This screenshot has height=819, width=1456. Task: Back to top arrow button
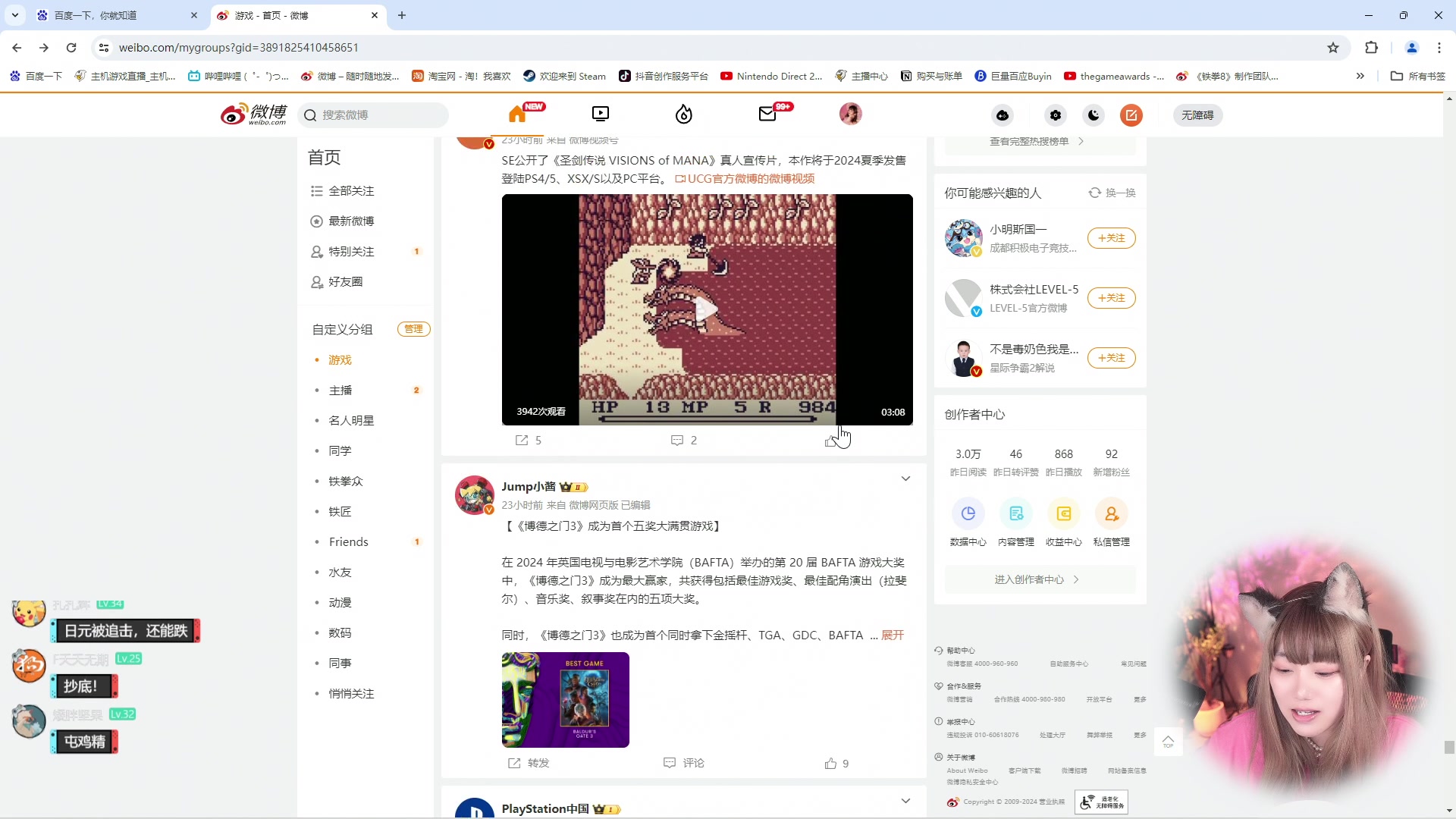tap(1168, 741)
